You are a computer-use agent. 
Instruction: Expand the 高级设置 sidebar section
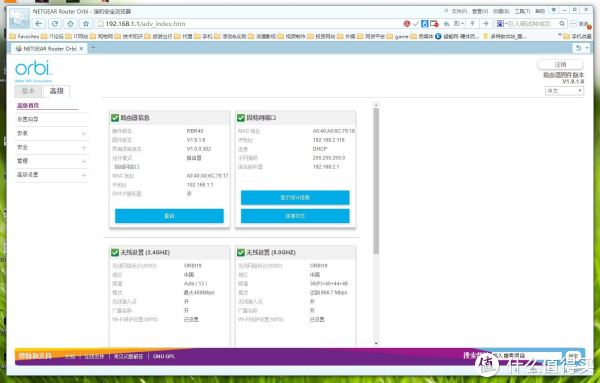[52, 175]
